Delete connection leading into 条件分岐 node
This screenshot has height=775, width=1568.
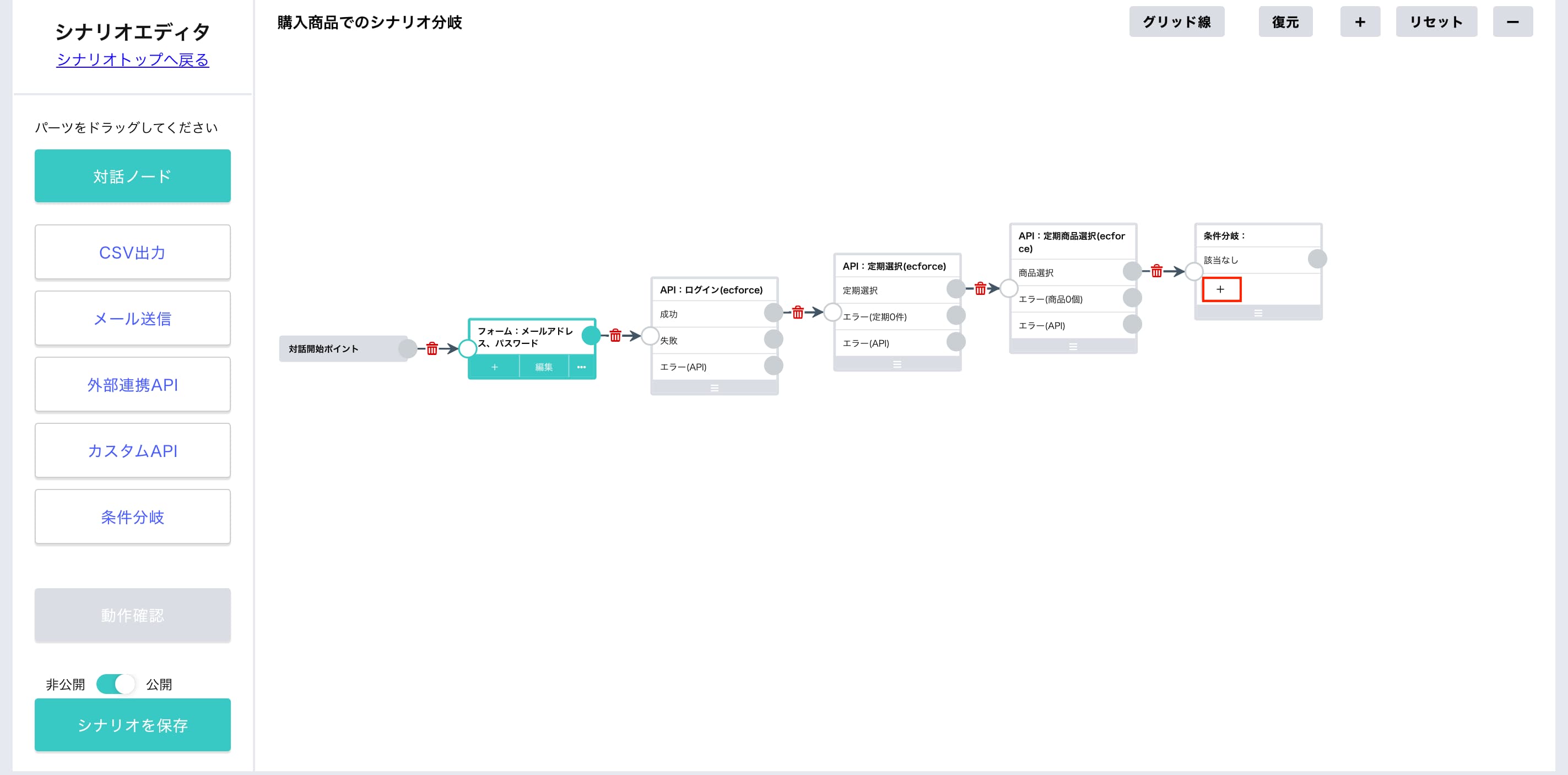(x=1156, y=271)
